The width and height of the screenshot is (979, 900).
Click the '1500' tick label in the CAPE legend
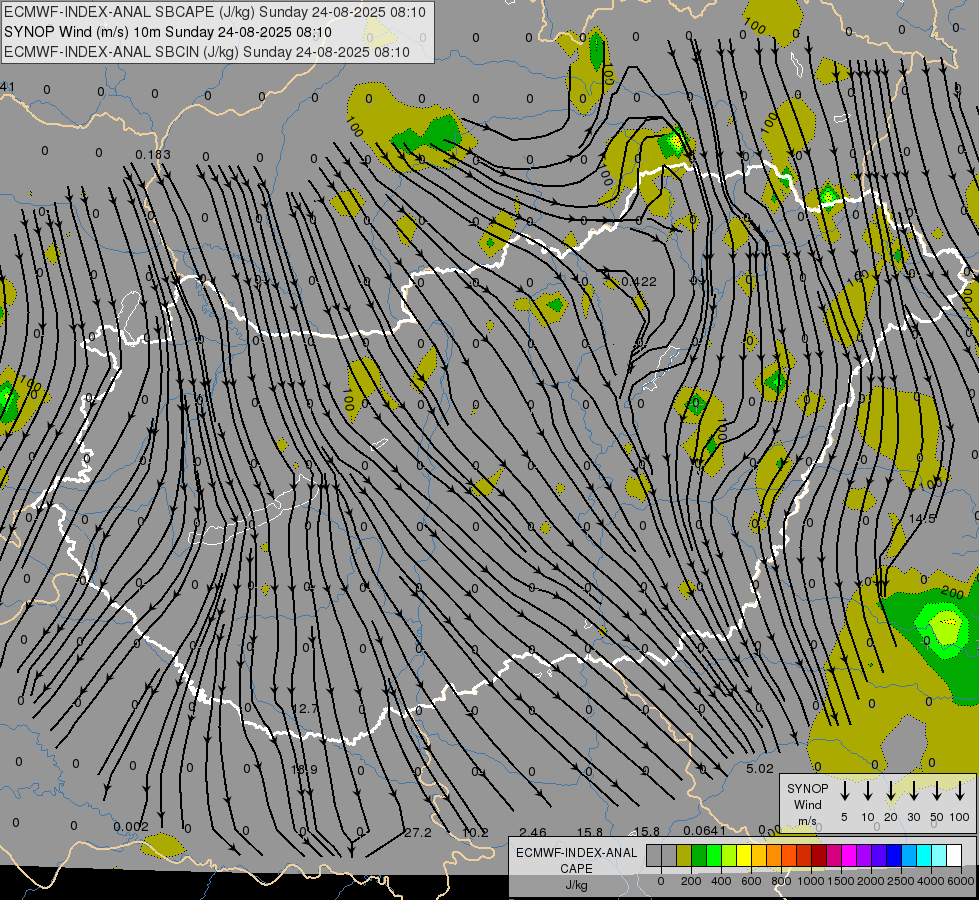[x=841, y=881]
